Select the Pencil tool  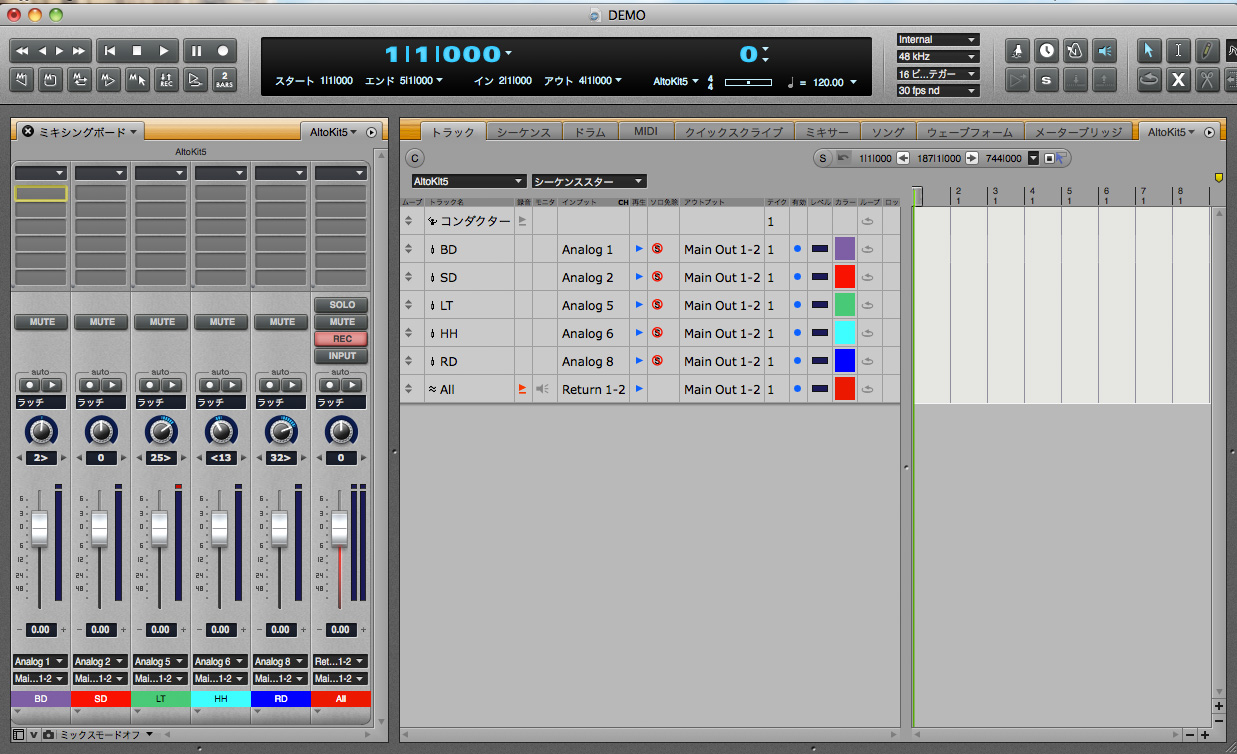1207,51
